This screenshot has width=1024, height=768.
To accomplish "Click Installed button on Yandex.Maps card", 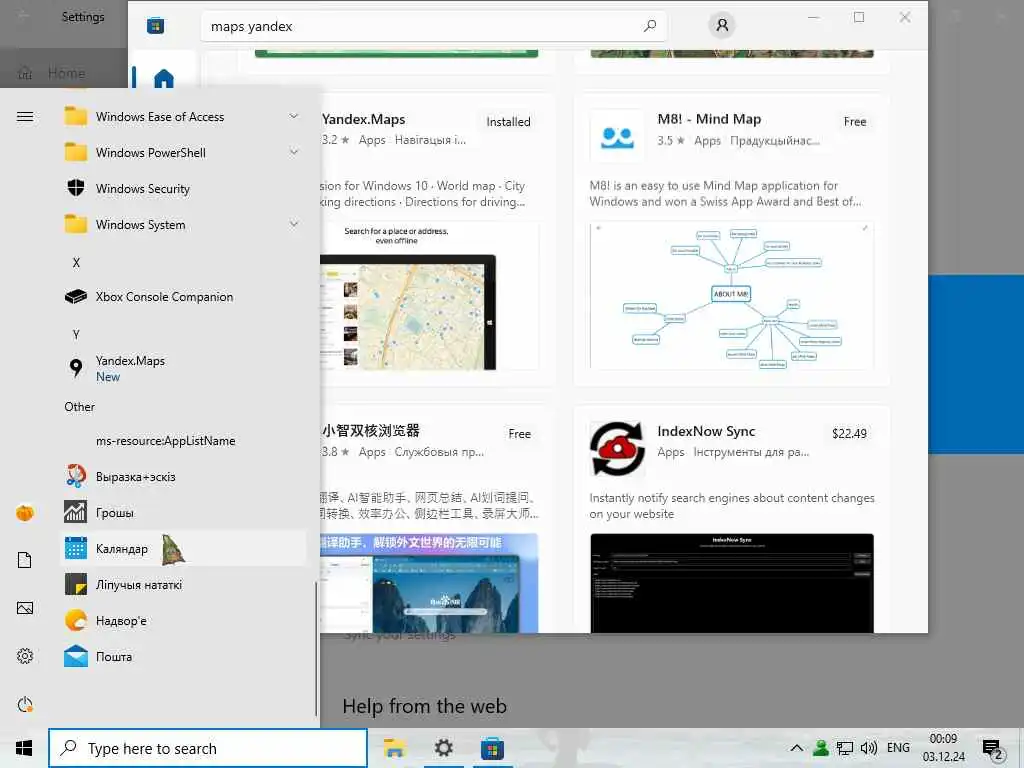I will coord(508,121).
